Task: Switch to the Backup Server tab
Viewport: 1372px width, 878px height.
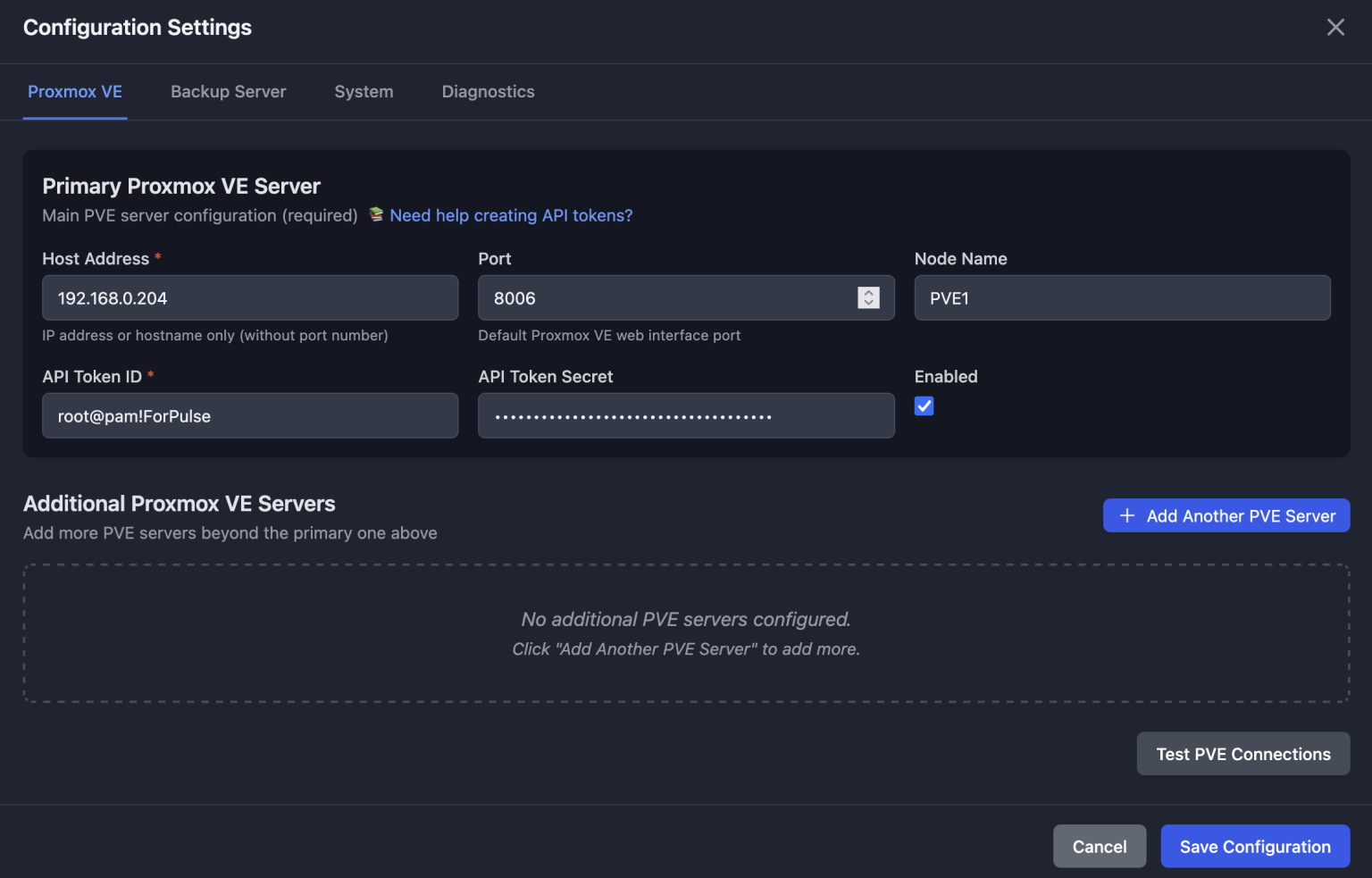Action: (228, 91)
